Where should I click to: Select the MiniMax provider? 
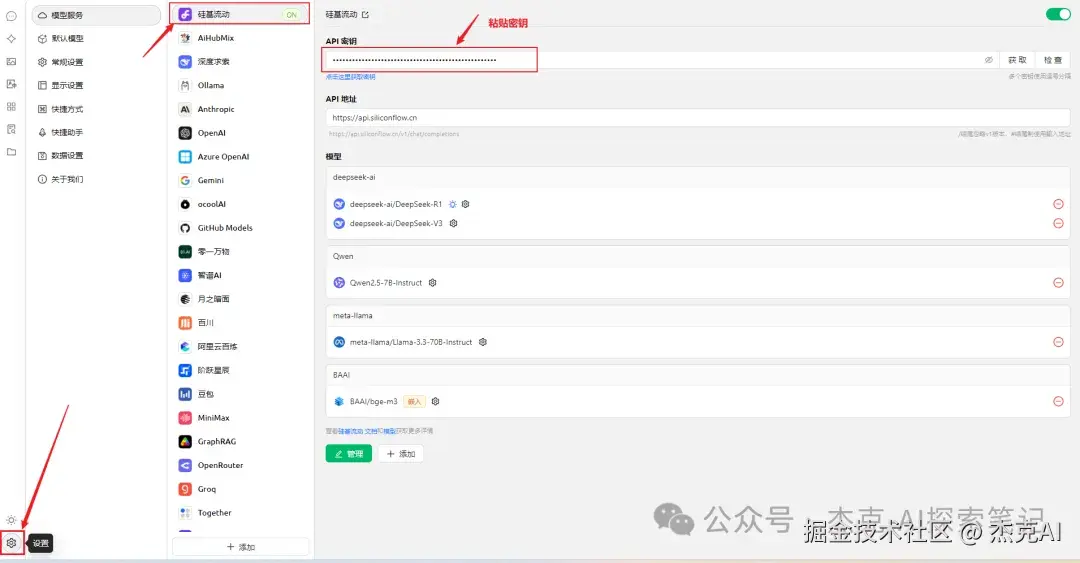tap(240, 418)
